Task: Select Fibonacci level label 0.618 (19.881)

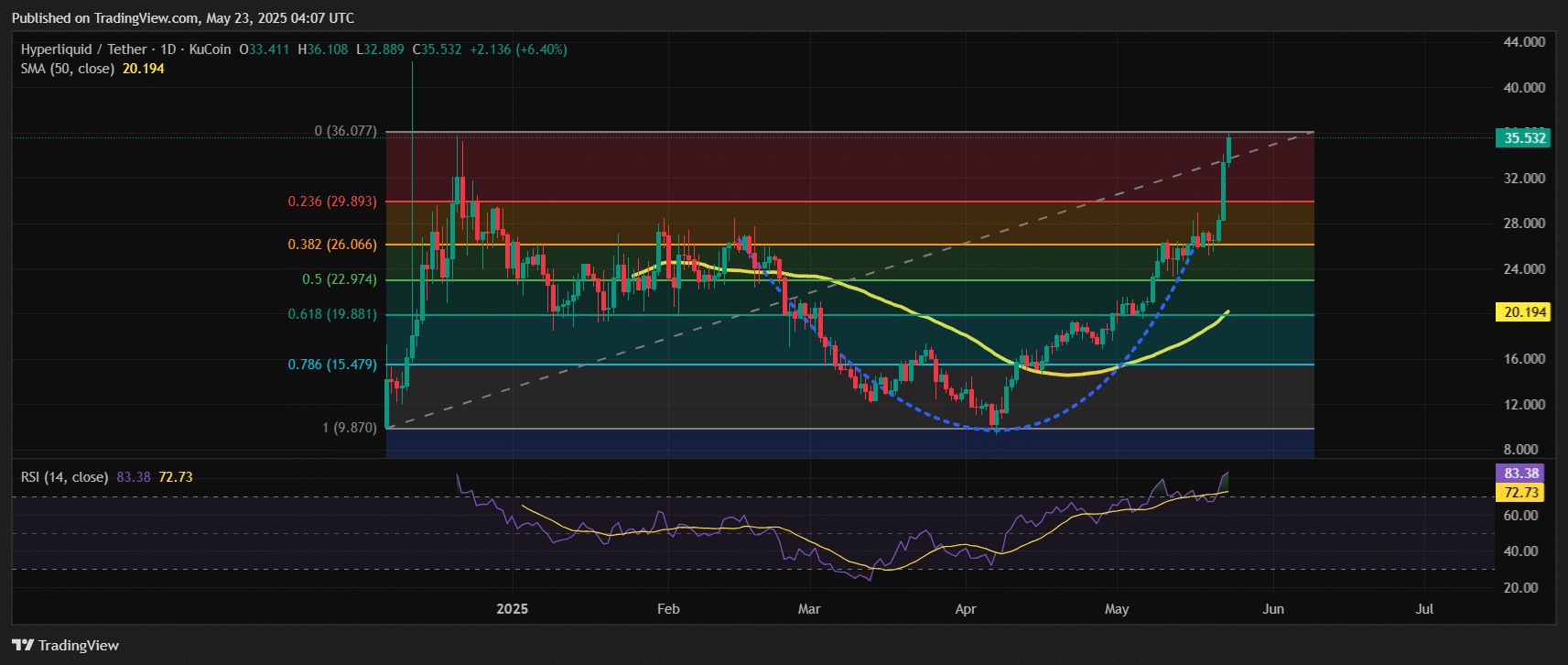Action: coord(332,314)
